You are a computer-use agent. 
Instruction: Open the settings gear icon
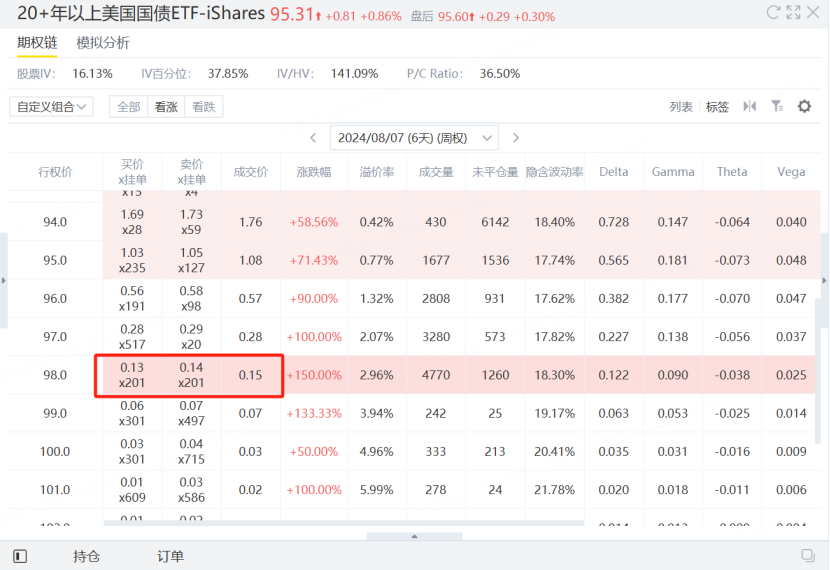point(804,106)
